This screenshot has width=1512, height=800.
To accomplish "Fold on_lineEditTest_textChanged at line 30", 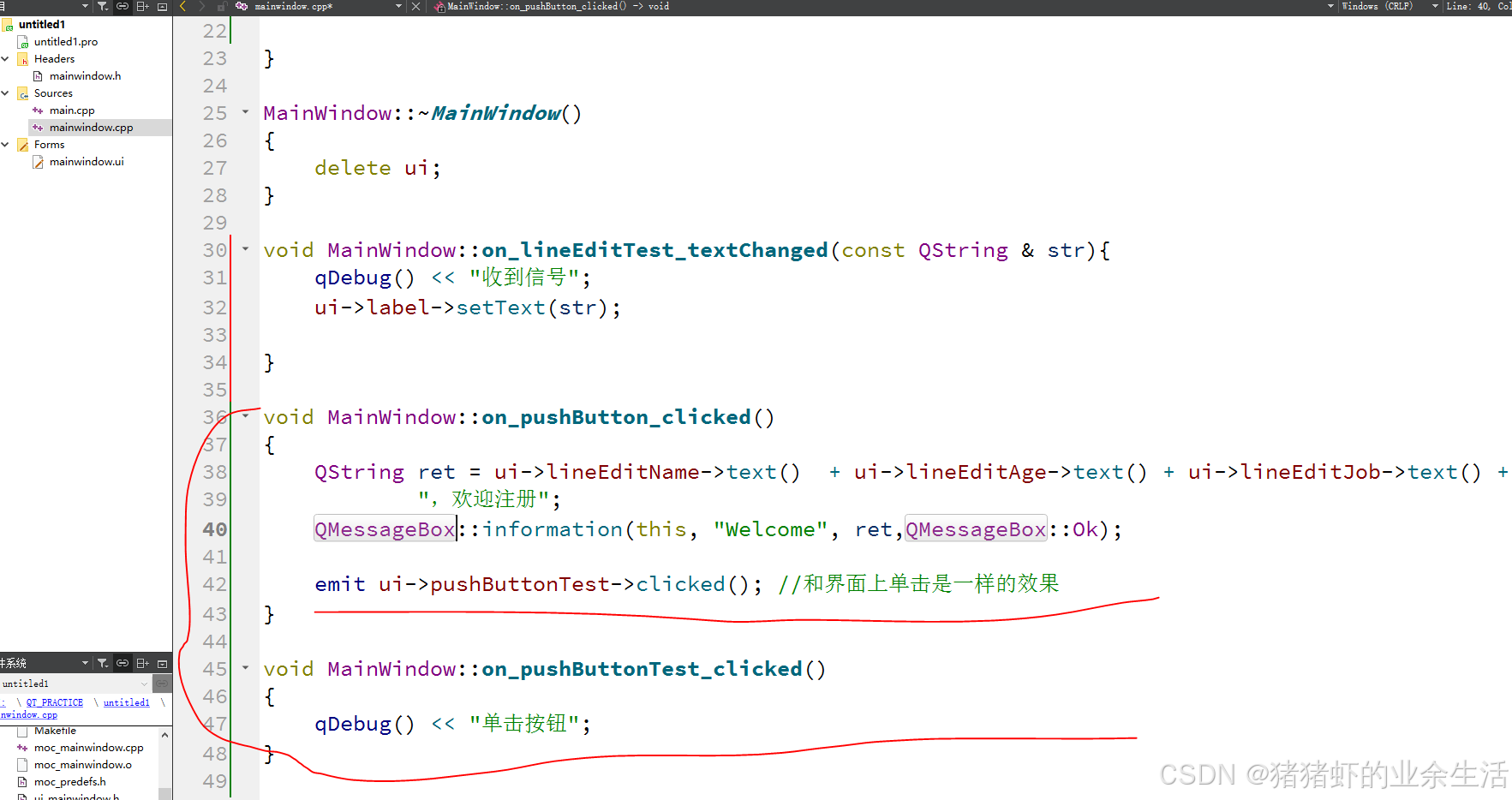I will point(246,249).
